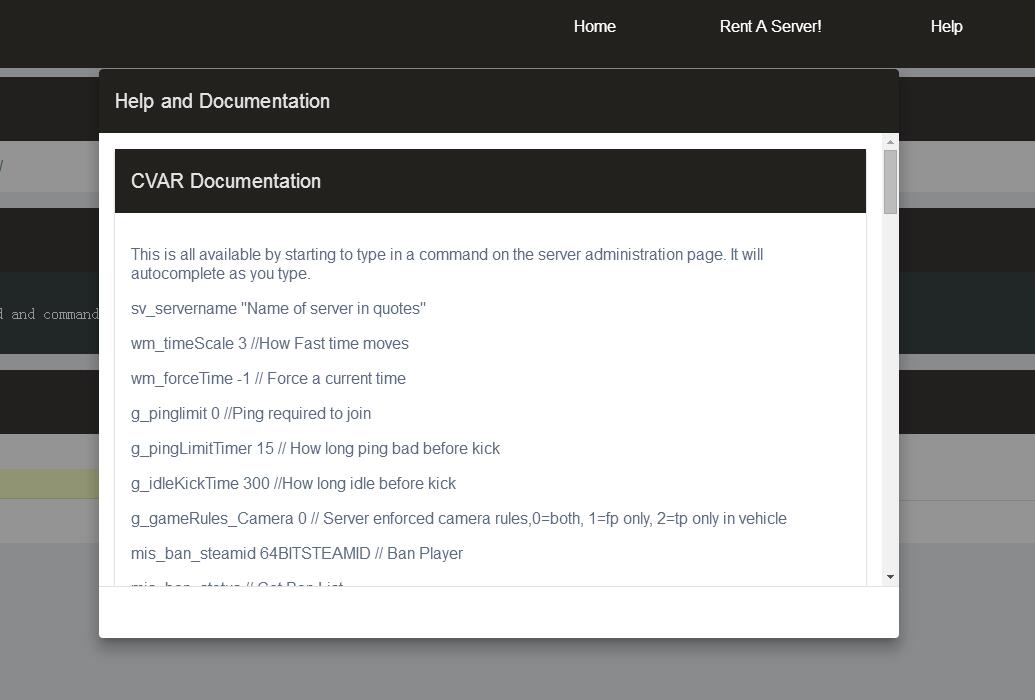The image size is (1035, 700).
Task: Click the dimmed console text behind the dialog
Action: (x=48, y=314)
